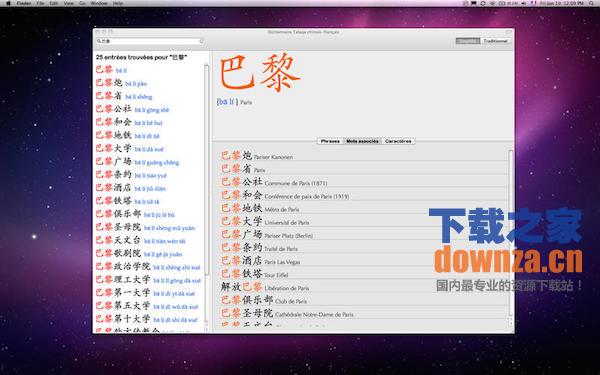Select result 巴黎第五大学 in the results list

click(x=147, y=305)
